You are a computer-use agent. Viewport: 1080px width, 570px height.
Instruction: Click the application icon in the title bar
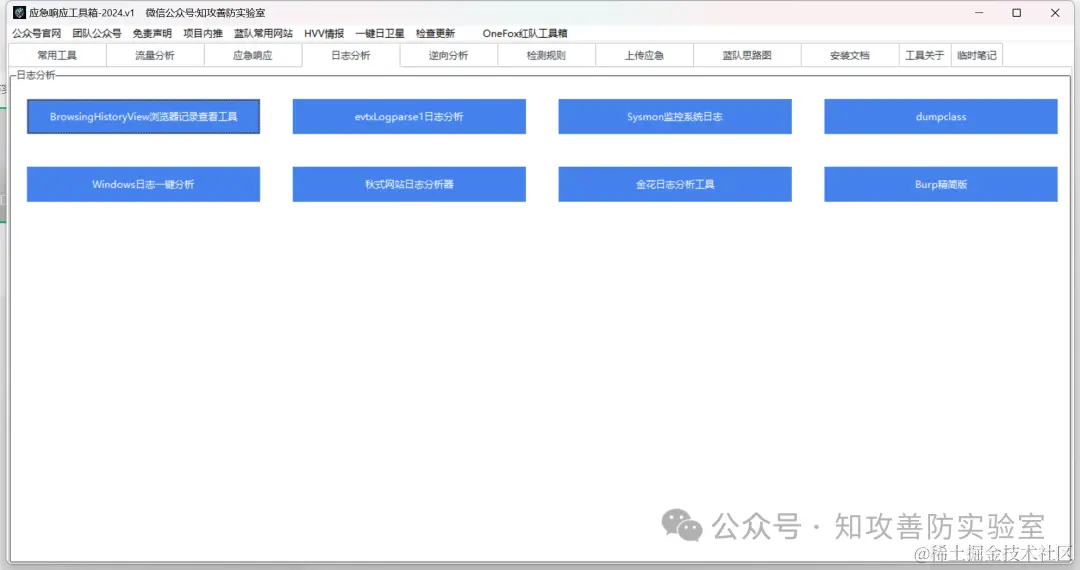19,12
